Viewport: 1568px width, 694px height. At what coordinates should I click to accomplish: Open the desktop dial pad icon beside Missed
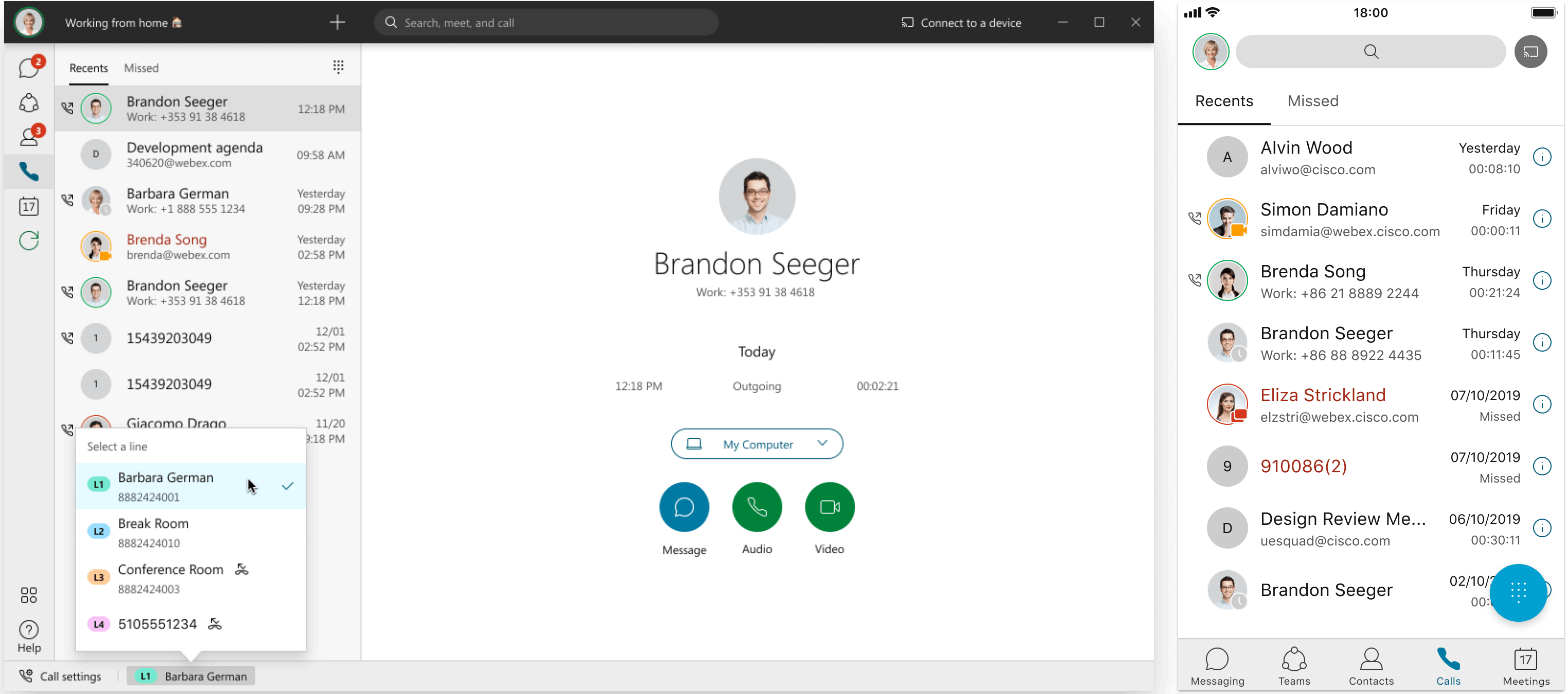(x=338, y=67)
